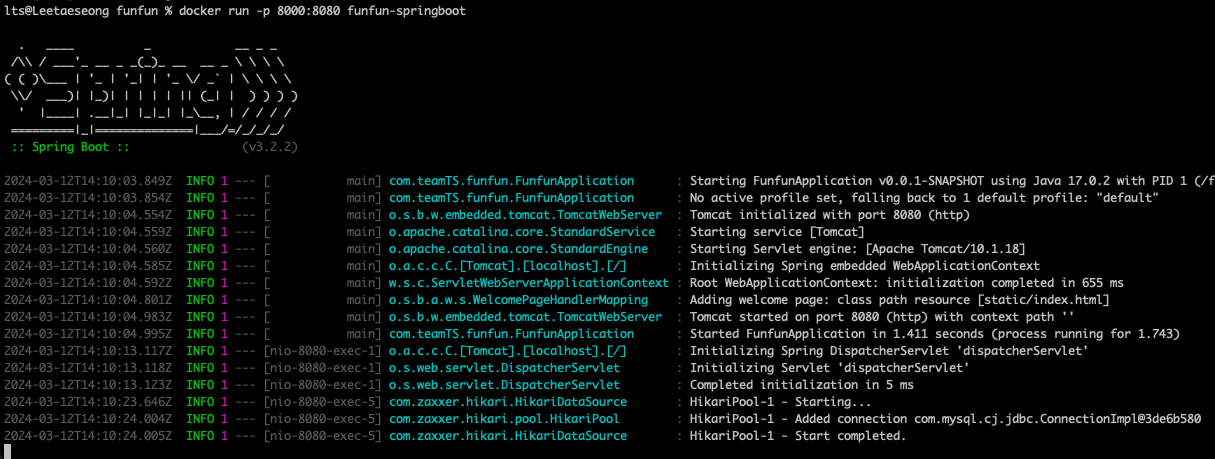This screenshot has width=1215, height=459.
Task: Click 'No active profile set' log message
Action: tap(924, 198)
